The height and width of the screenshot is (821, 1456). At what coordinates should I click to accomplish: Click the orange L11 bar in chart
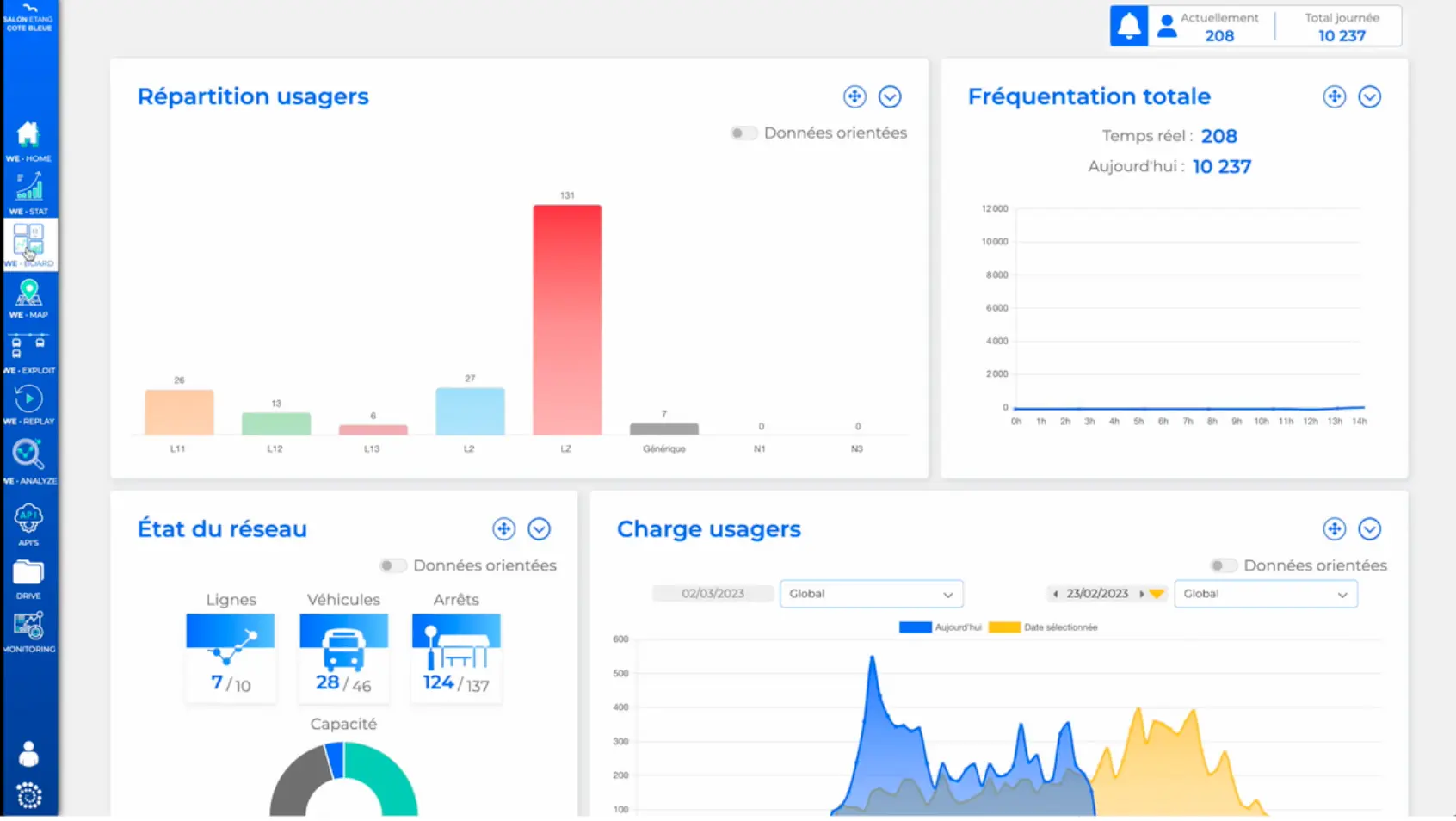[179, 412]
